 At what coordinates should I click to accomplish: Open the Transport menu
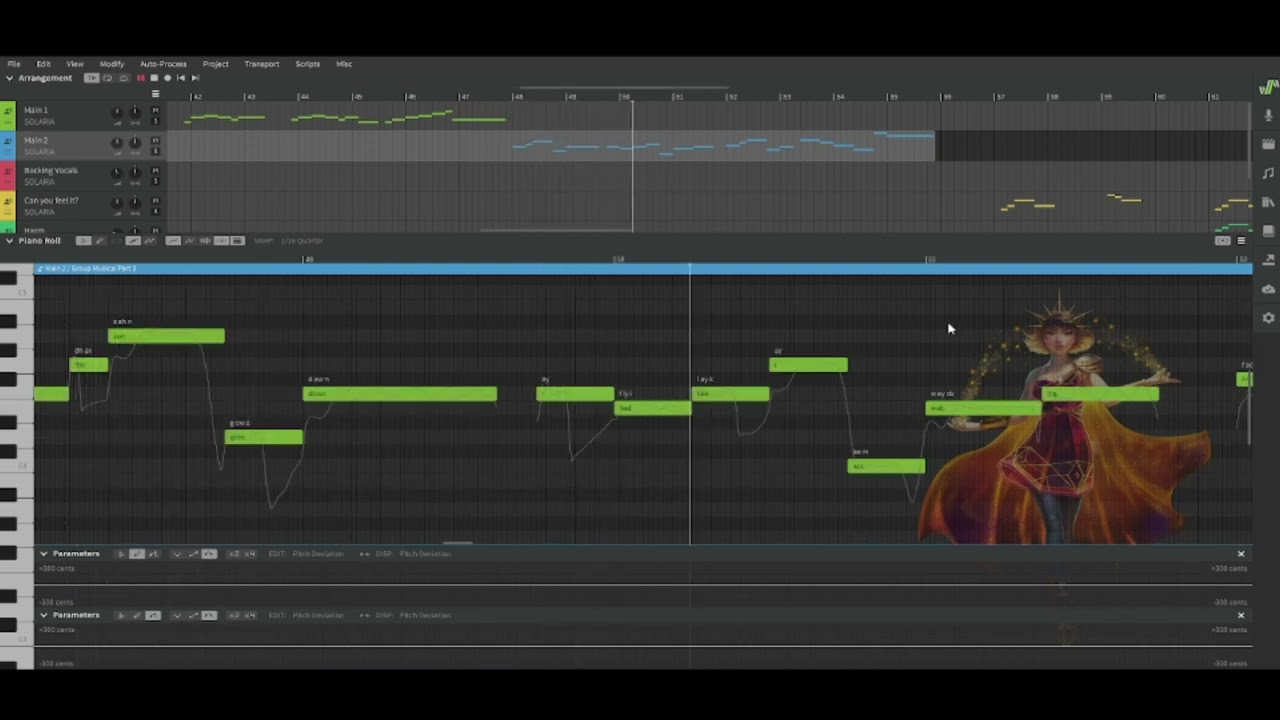pos(262,64)
